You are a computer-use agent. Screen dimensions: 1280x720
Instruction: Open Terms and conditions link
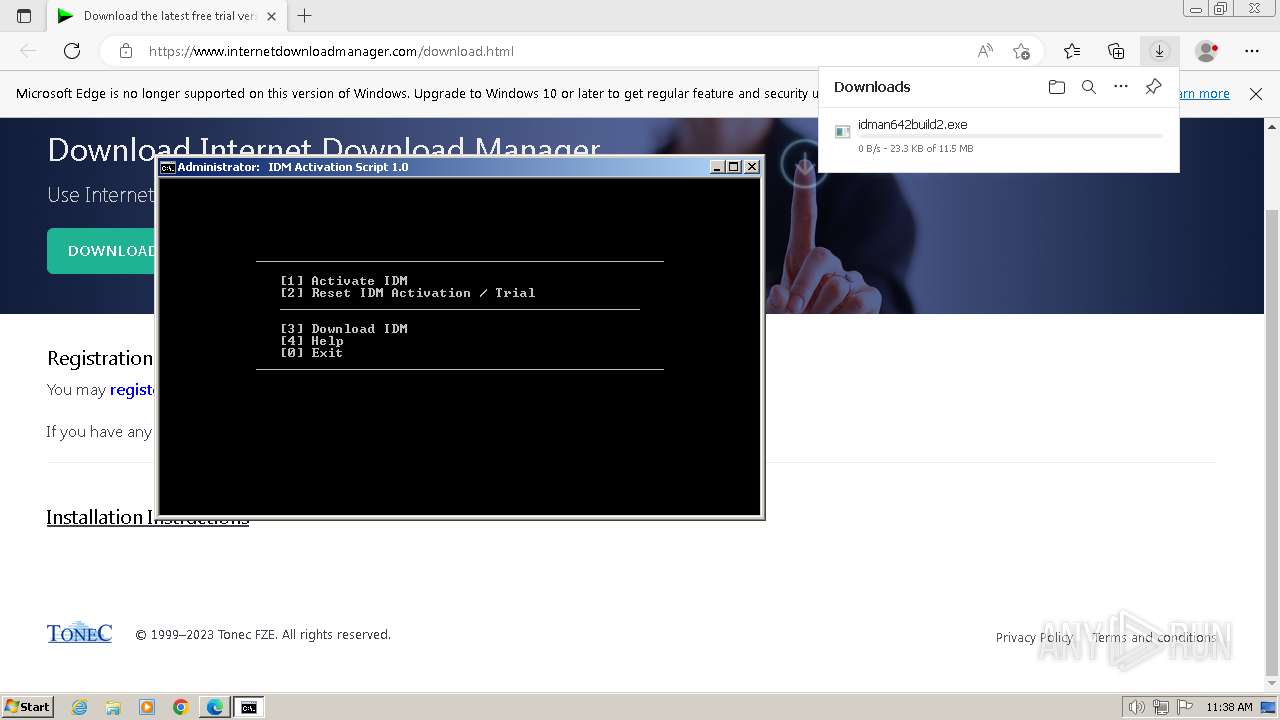1154,637
